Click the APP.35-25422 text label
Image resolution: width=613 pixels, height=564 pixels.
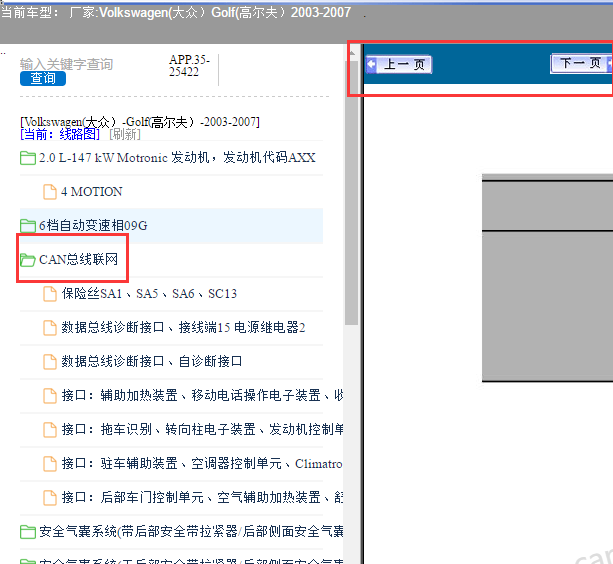(189, 66)
